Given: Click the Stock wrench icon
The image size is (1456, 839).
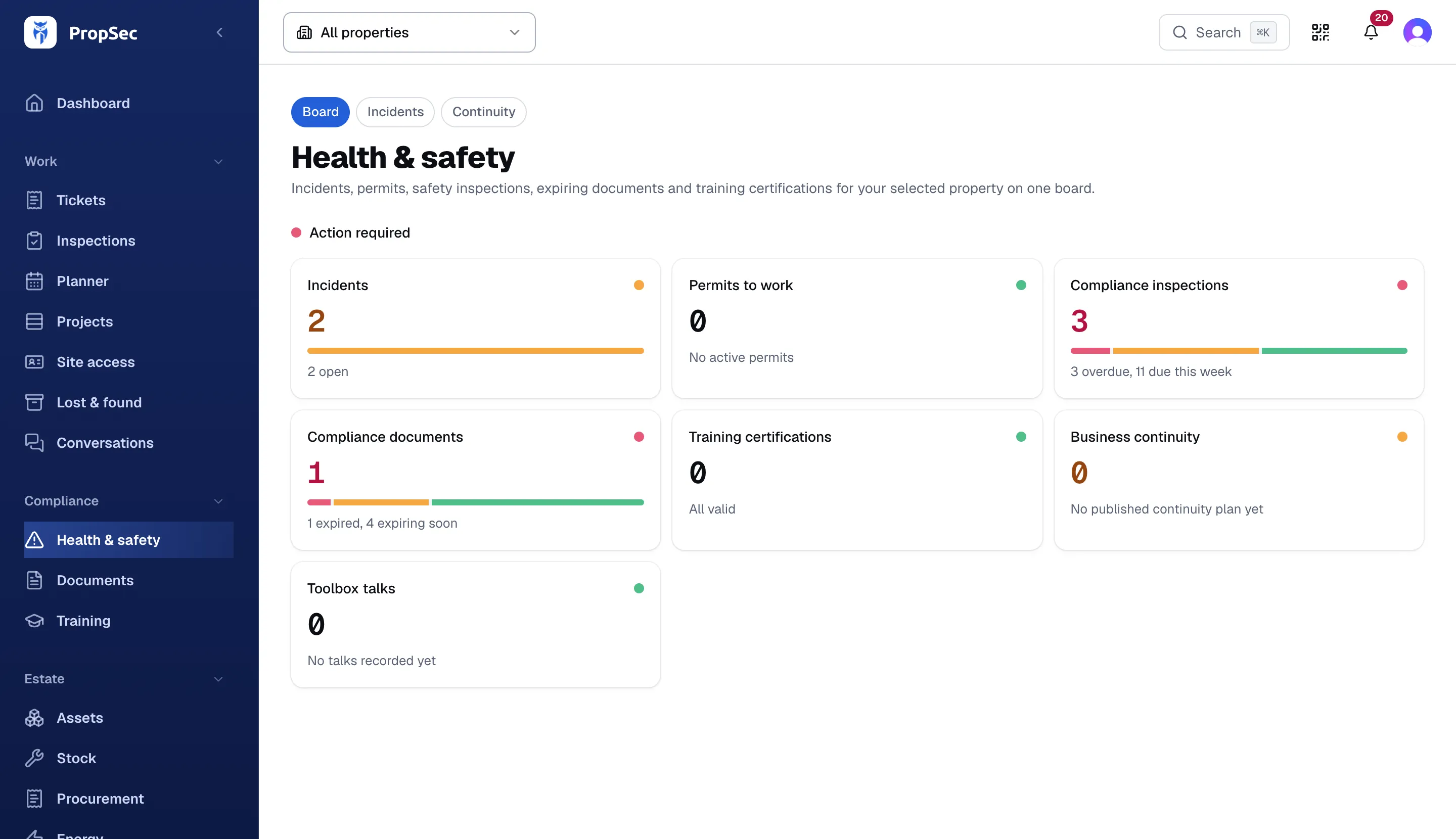Looking at the screenshot, I should pyautogui.click(x=34, y=758).
